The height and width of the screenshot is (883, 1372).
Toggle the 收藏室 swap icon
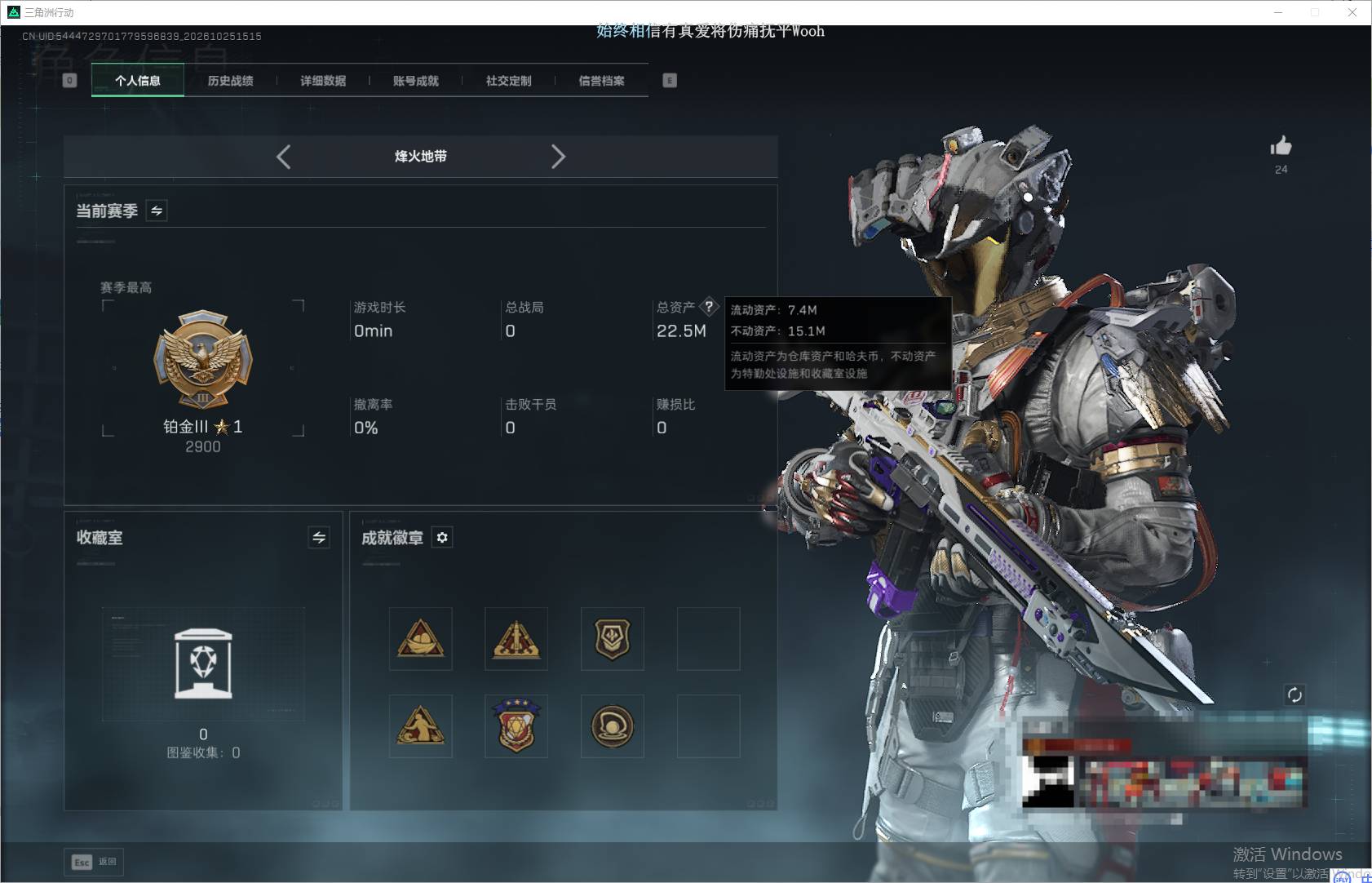coord(319,537)
